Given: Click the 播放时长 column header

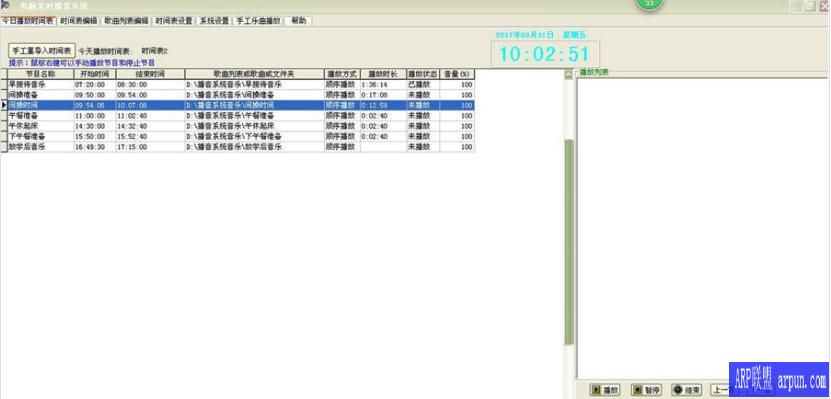Looking at the screenshot, I should [383, 74].
